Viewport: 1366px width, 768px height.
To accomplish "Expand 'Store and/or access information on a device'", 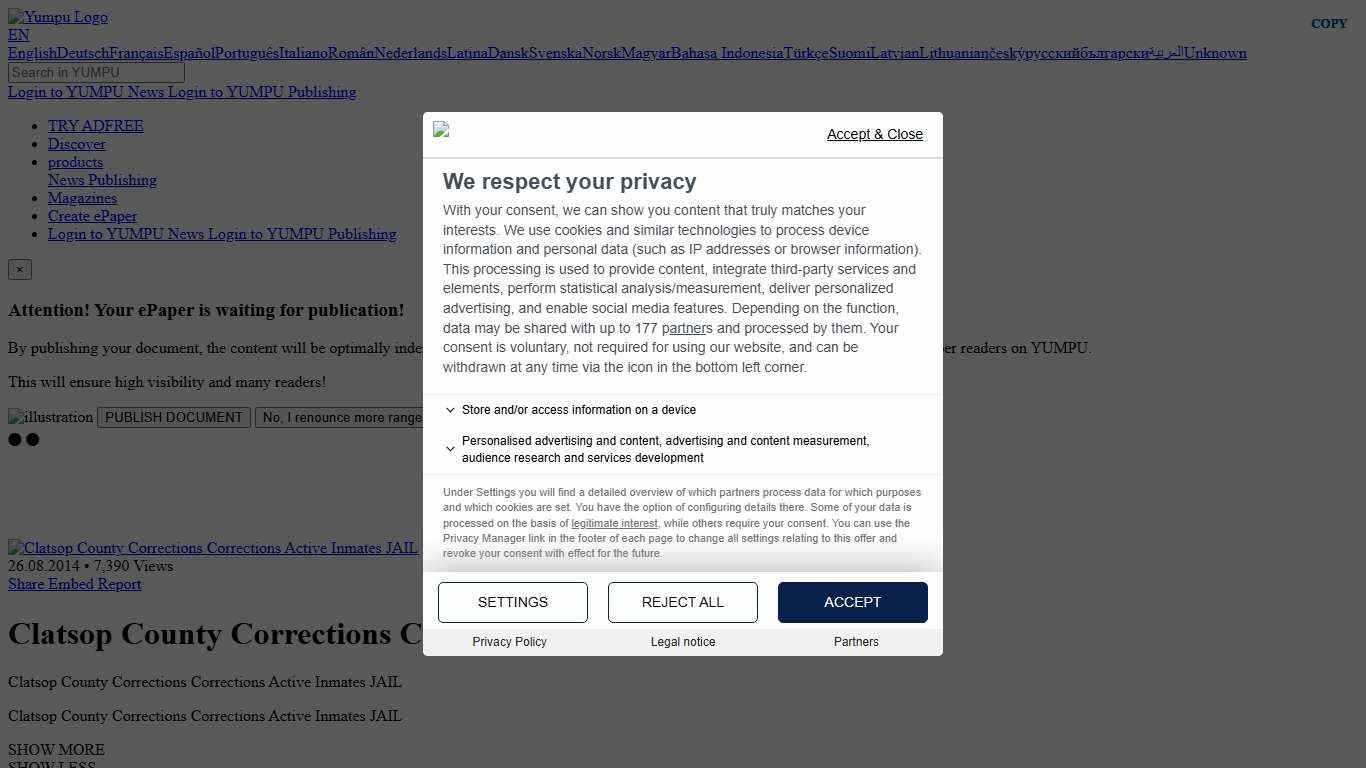I will (450, 410).
